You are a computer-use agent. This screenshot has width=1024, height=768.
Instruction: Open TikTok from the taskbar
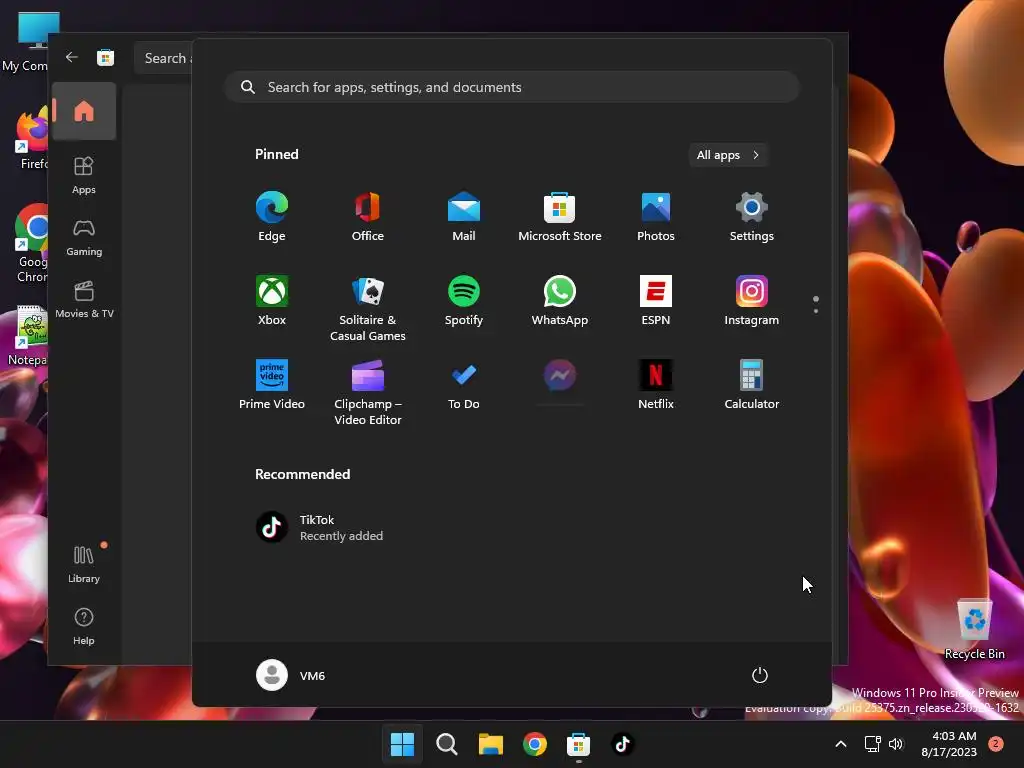(x=622, y=744)
